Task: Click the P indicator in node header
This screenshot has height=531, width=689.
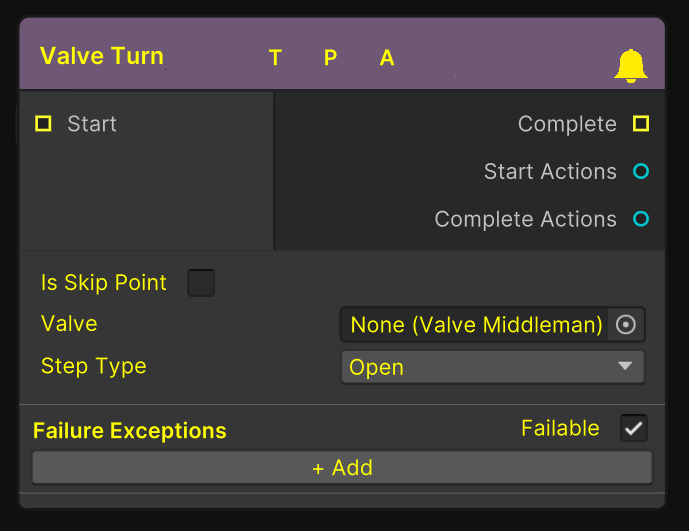Action: pos(331,58)
